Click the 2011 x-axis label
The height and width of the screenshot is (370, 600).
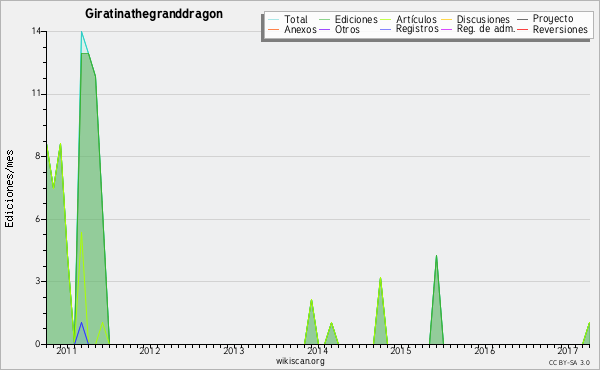tap(67, 350)
